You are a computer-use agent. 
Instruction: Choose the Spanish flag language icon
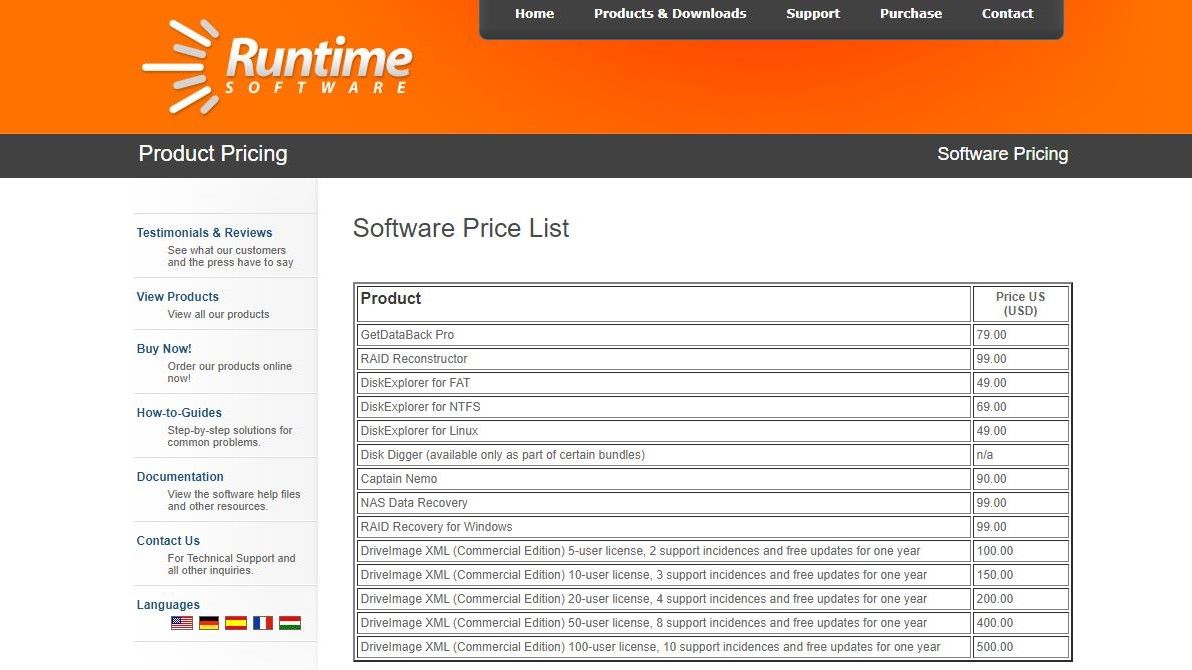click(235, 622)
